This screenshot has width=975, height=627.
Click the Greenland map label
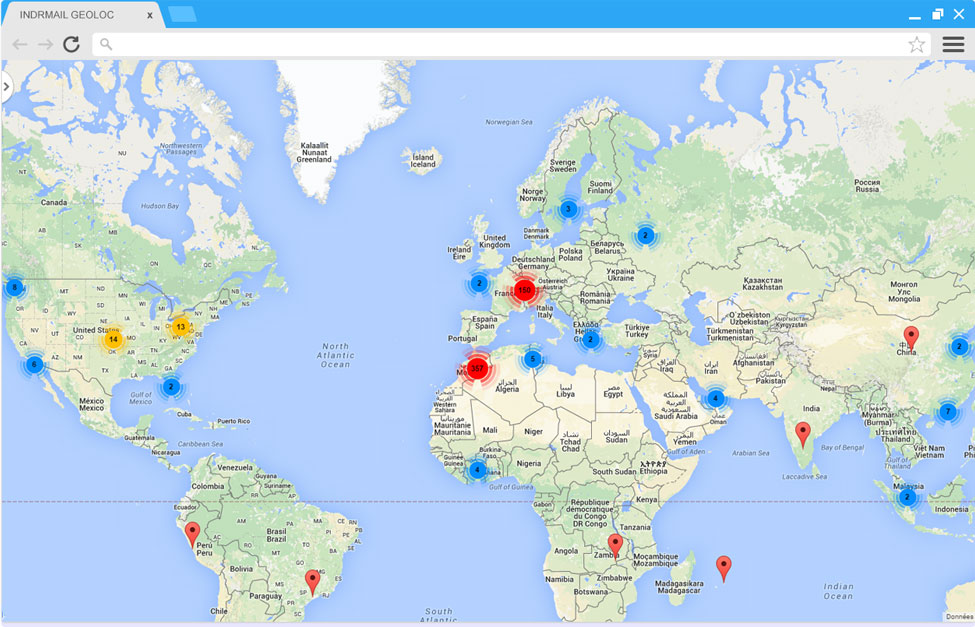[314, 152]
